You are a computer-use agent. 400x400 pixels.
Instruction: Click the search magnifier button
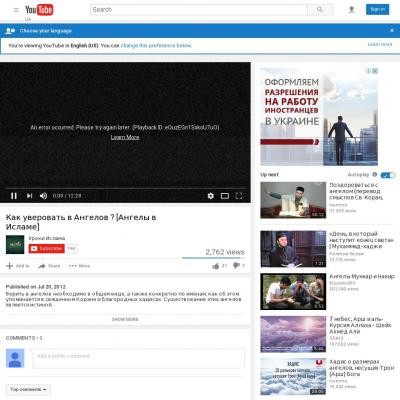pos(320,10)
